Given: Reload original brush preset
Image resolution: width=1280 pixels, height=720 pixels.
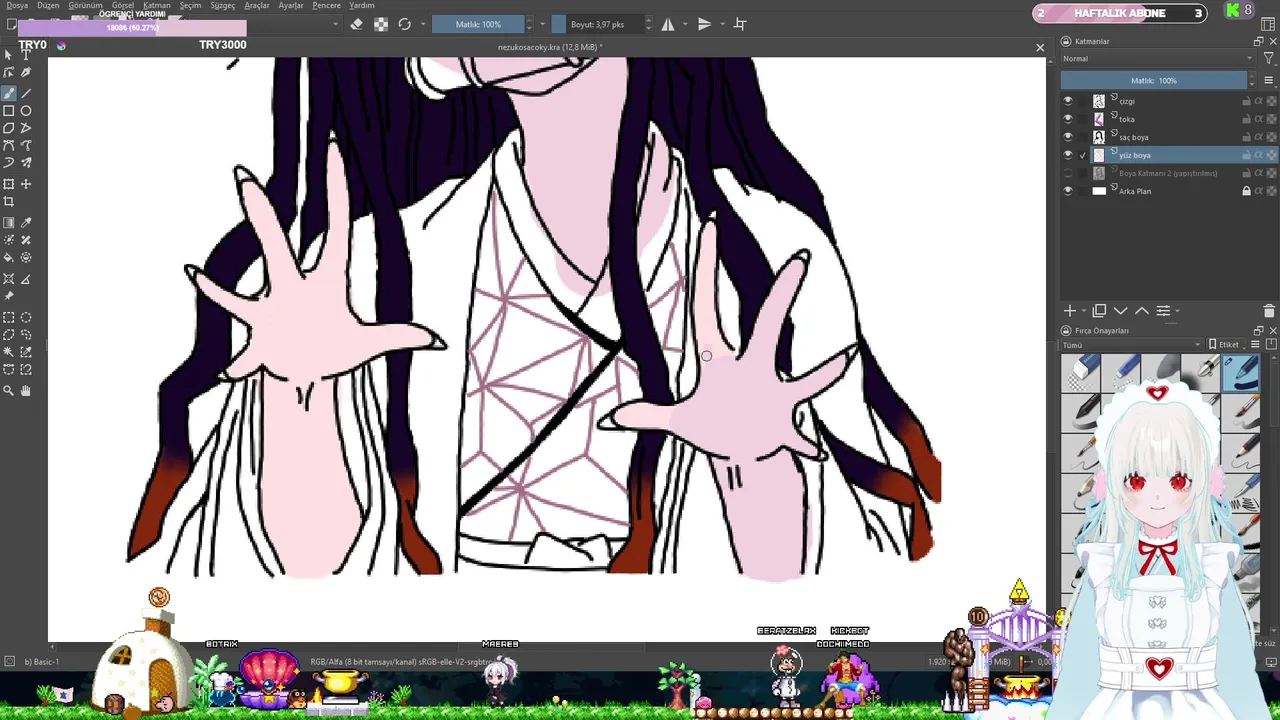Looking at the screenshot, I should click(405, 24).
